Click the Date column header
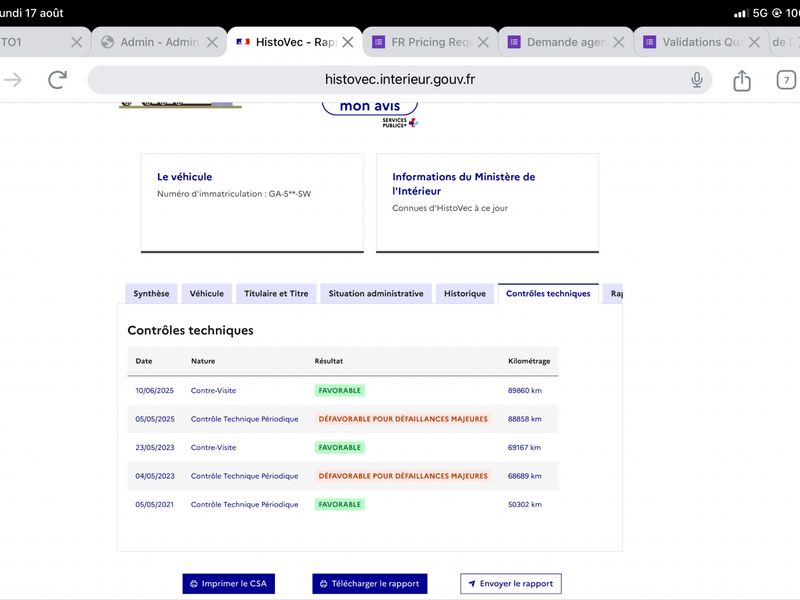The height and width of the screenshot is (600, 800). (144, 361)
